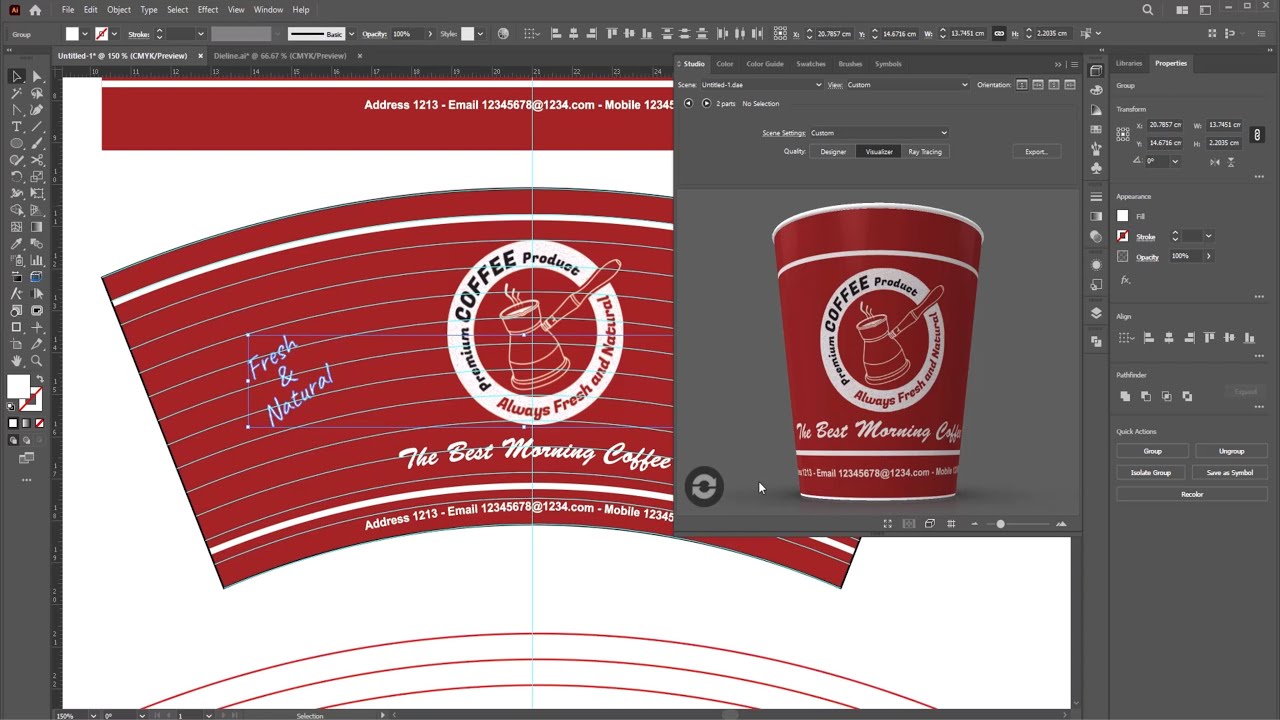Viewport: 1280px width, 720px height.
Task: Open the Scene dropdown Untitled-1.dae
Action: (761, 85)
